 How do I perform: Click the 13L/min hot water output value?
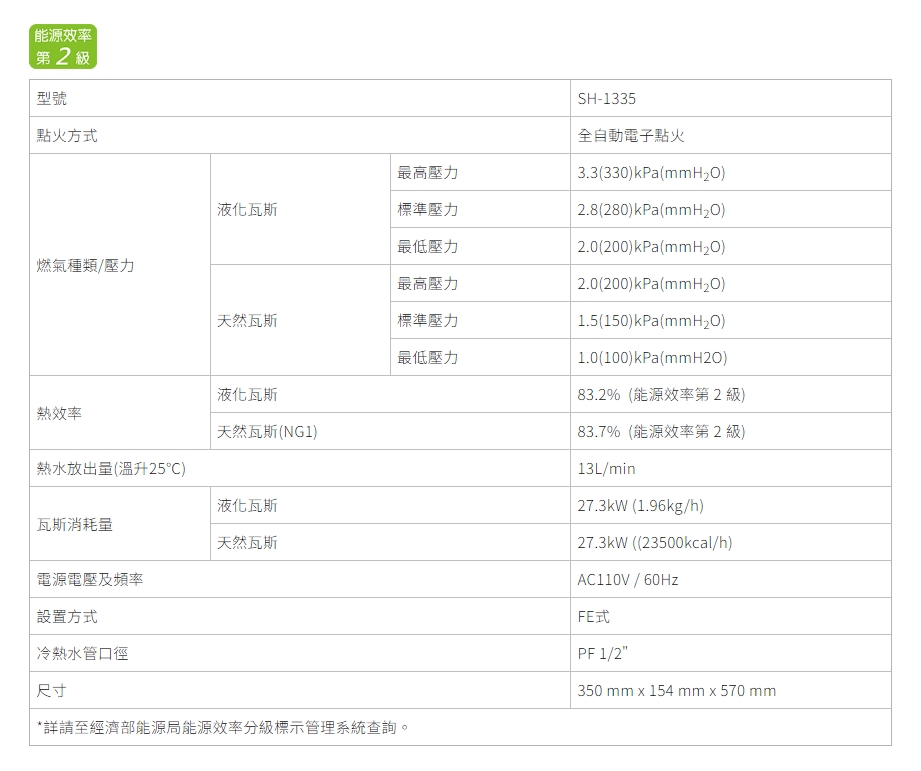point(606,469)
